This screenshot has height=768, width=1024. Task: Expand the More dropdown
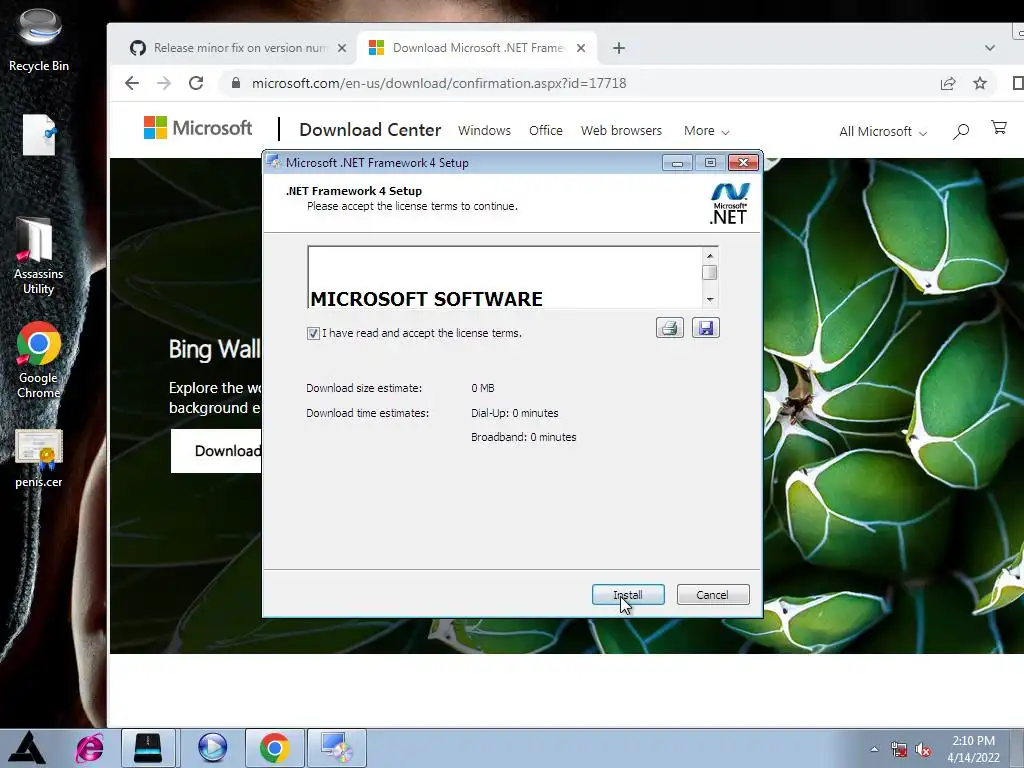pos(706,131)
